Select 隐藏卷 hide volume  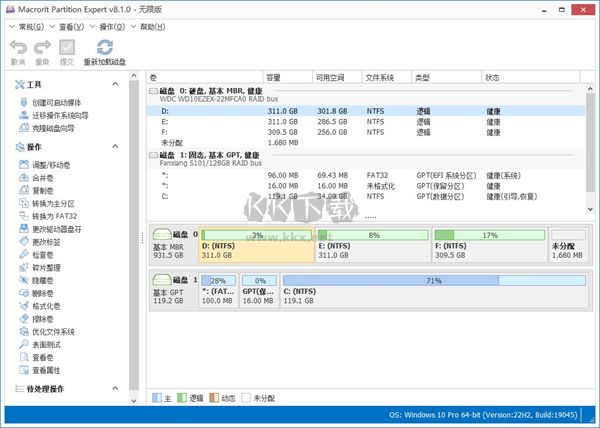(x=36, y=280)
